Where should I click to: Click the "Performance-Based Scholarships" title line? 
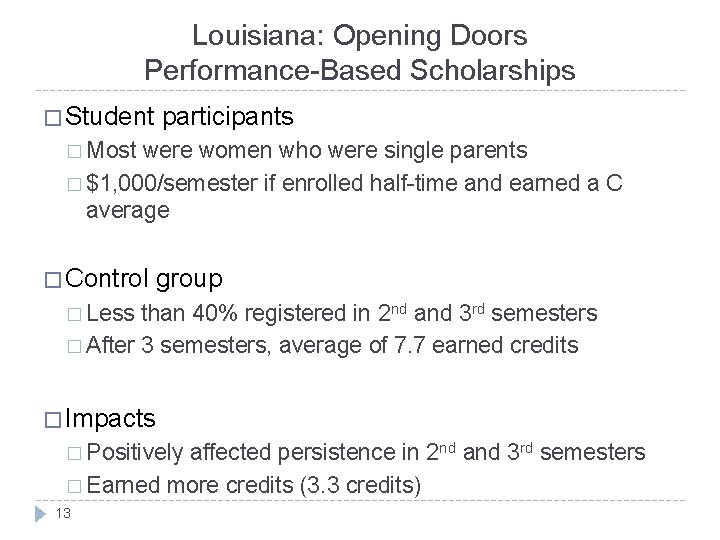pos(360,70)
